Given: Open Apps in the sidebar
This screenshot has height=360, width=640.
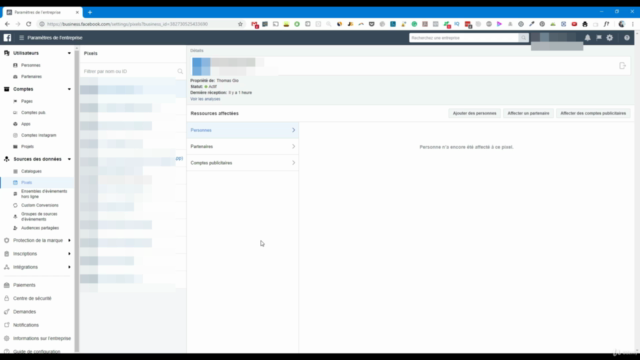Looking at the screenshot, I should (26, 124).
